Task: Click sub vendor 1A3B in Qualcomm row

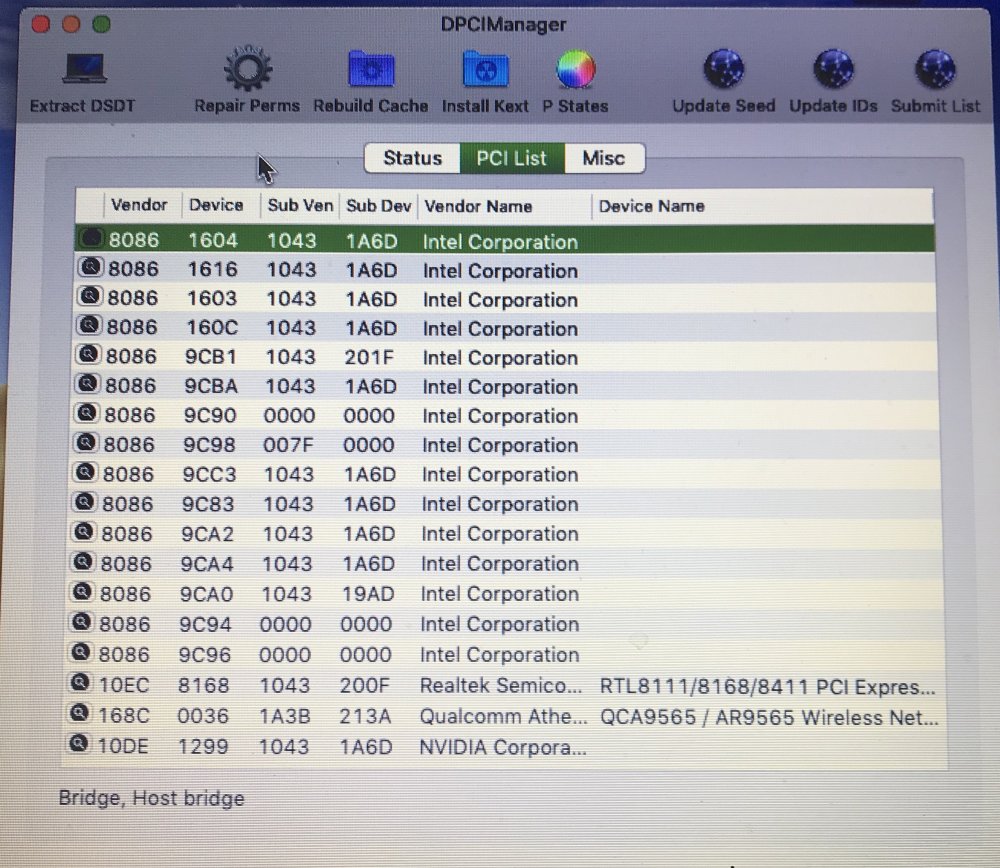Action: (284, 716)
